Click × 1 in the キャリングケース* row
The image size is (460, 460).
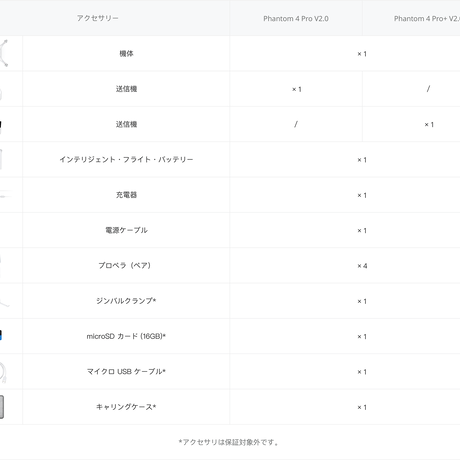point(362,407)
